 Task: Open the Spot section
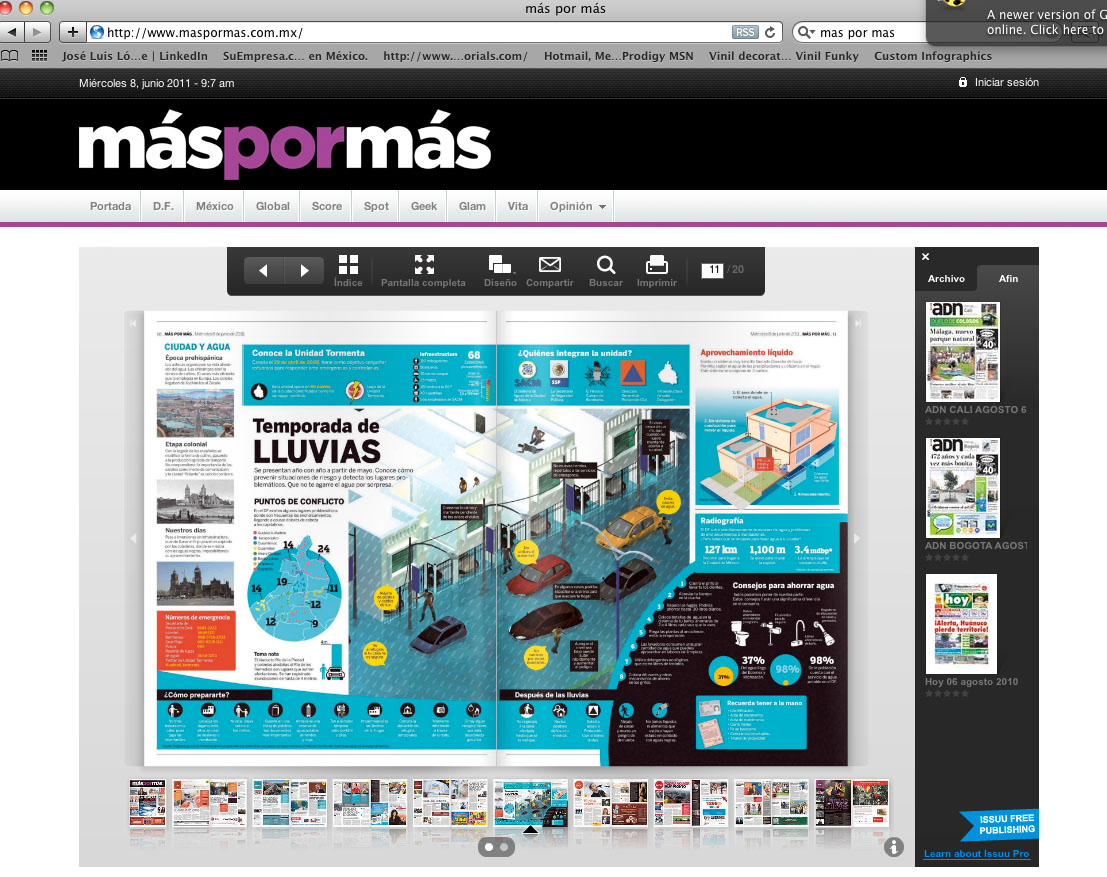(376, 206)
